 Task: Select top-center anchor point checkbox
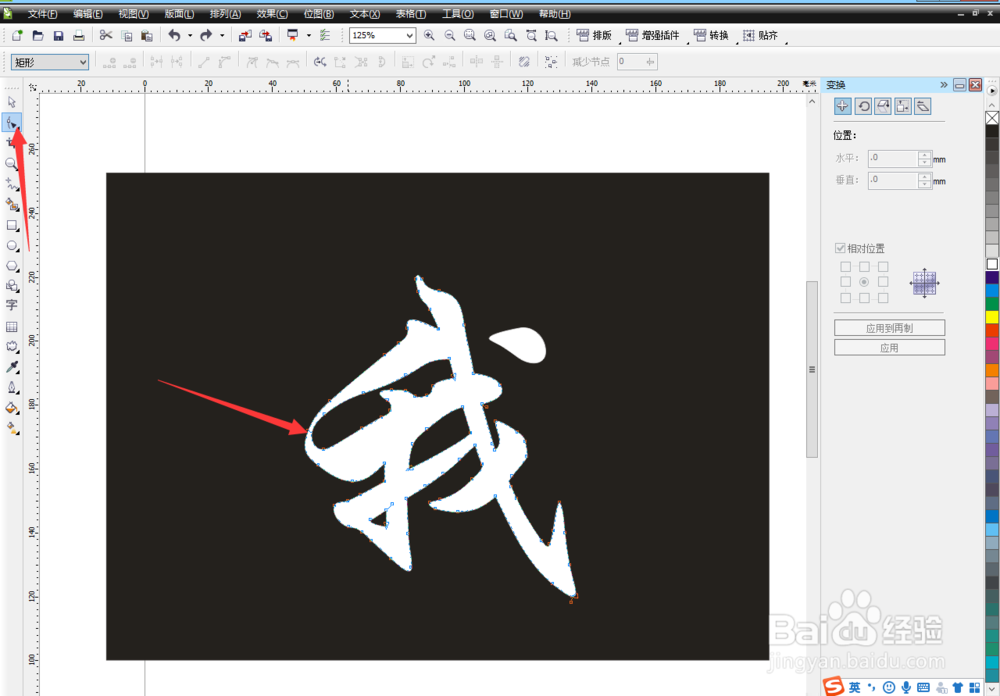tap(864, 267)
